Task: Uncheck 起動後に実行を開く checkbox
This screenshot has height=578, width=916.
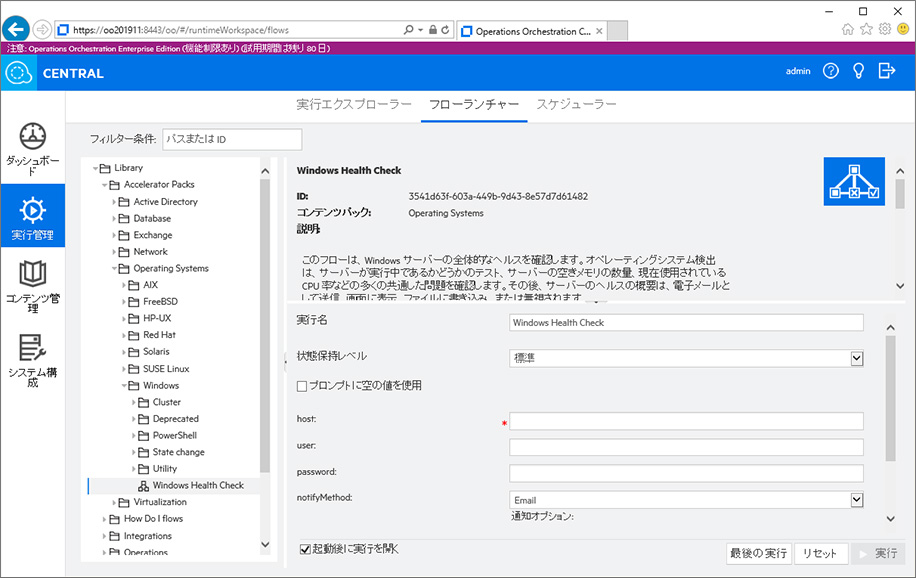Action: [x=306, y=549]
